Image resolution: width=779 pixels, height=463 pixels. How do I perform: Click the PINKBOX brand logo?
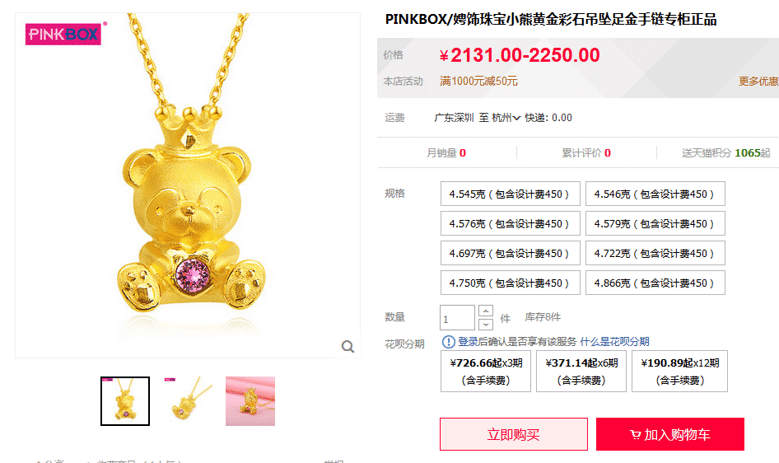[x=64, y=34]
